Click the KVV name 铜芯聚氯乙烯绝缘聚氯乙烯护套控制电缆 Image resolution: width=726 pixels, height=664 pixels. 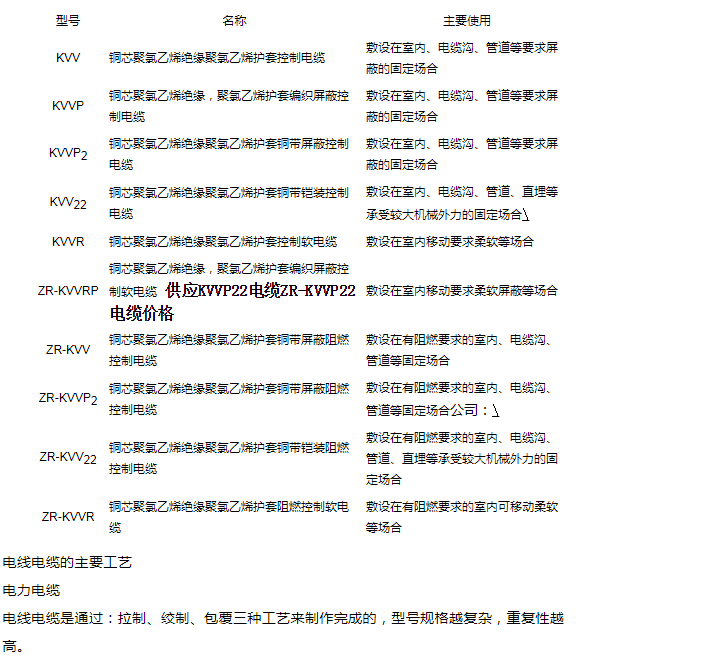[x=216, y=58]
